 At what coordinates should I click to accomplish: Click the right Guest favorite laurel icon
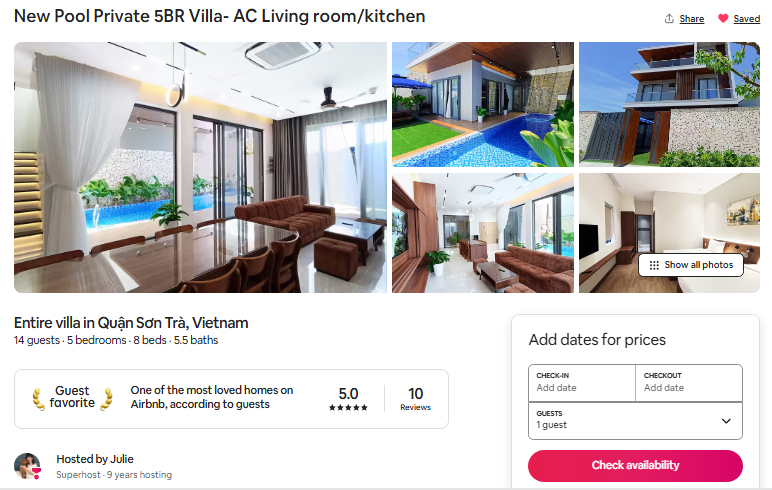pos(107,398)
